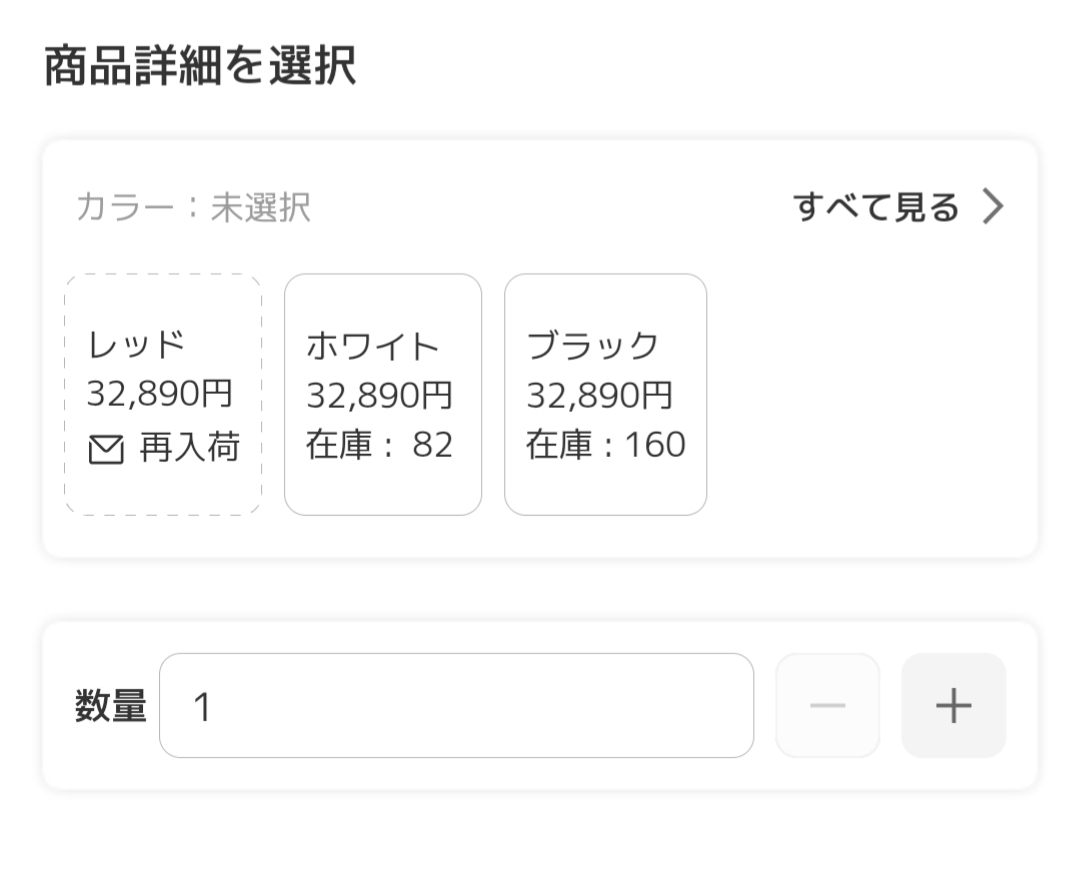
Task: Expand colors using the chevron arrow
Action: 992,207
